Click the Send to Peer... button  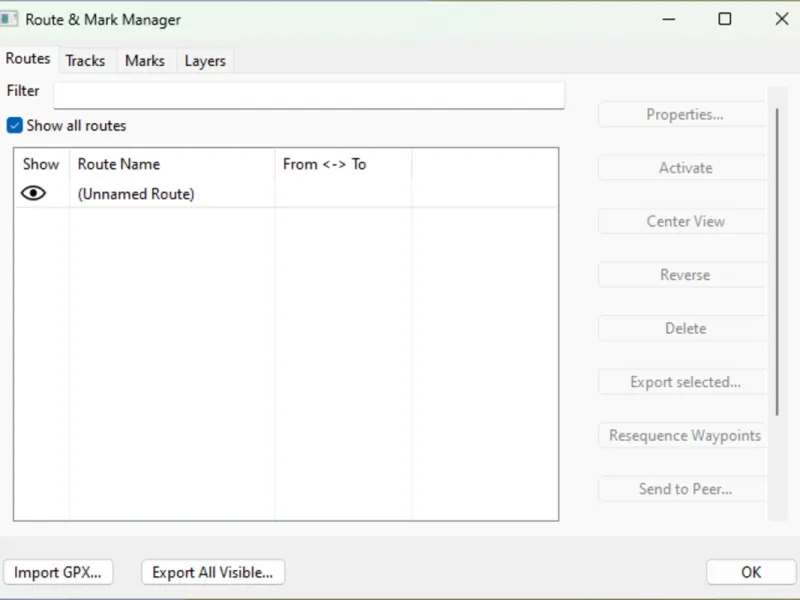coord(684,489)
